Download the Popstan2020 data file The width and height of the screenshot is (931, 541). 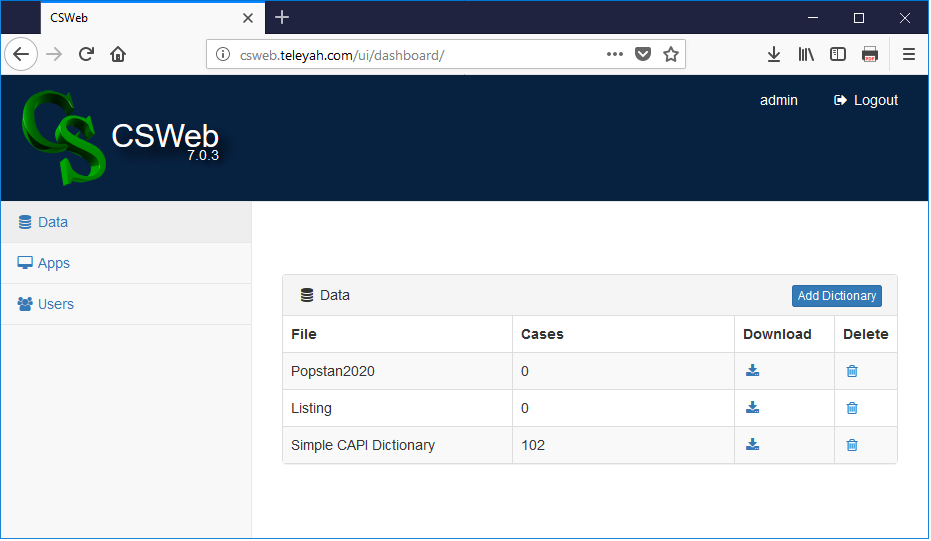752,371
